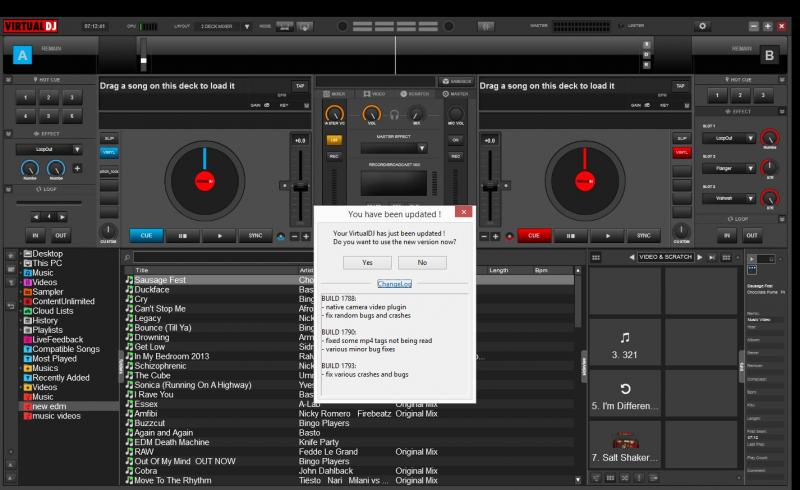Open Master Effect dropdown

coord(421,149)
